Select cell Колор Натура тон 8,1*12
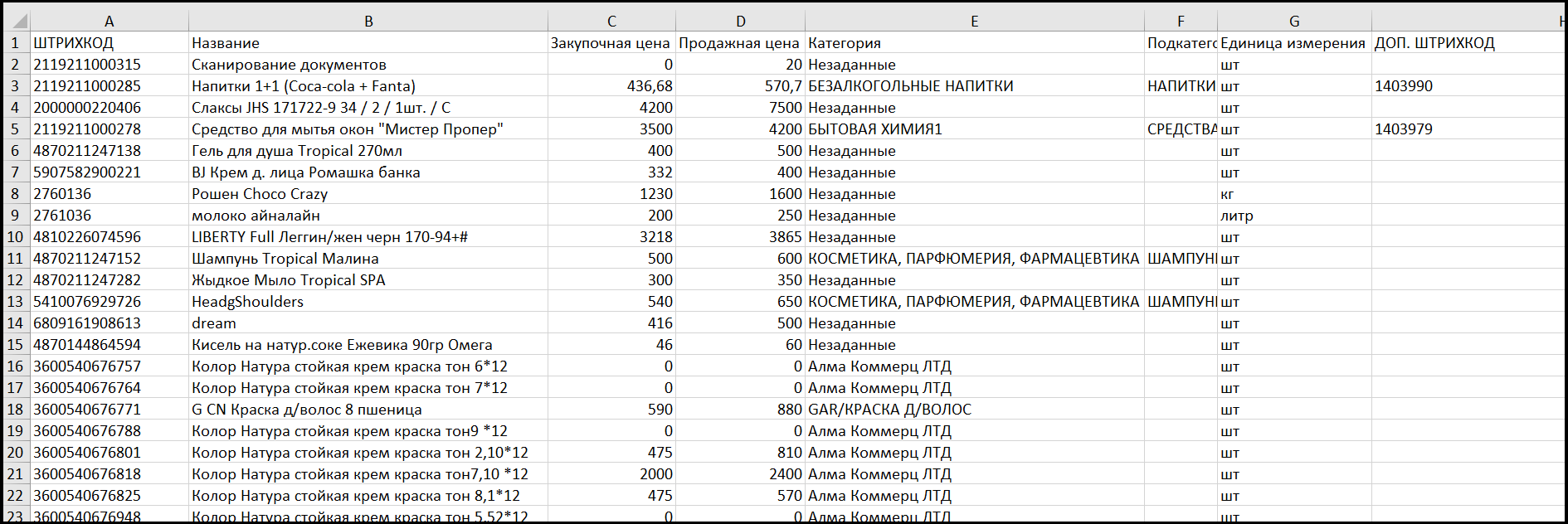 click(x=368, y=495)
